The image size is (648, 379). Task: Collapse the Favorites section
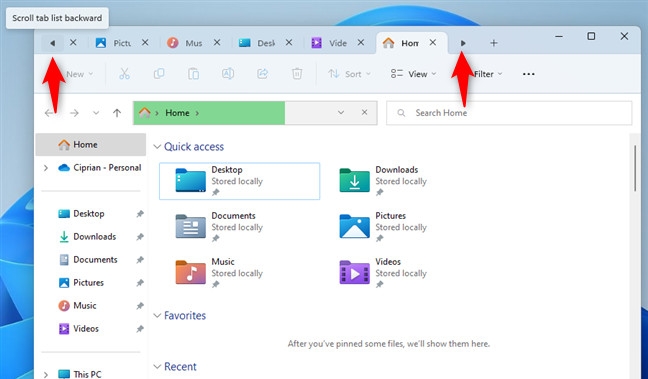pos(157,316)
